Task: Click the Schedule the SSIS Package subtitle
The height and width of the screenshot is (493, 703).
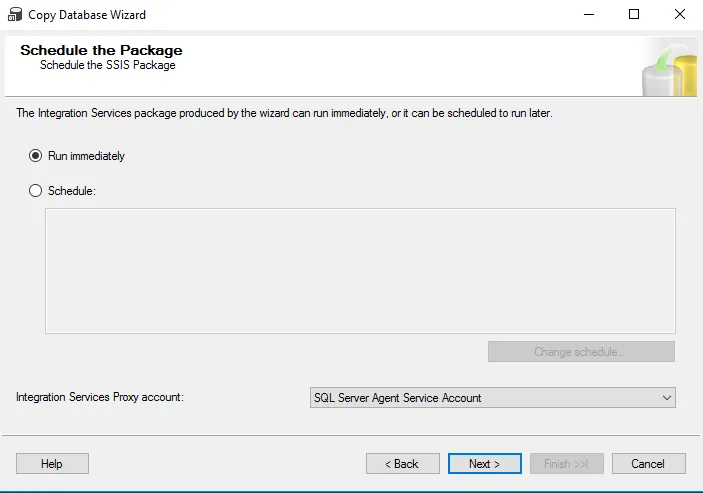Action: point(107,66)
